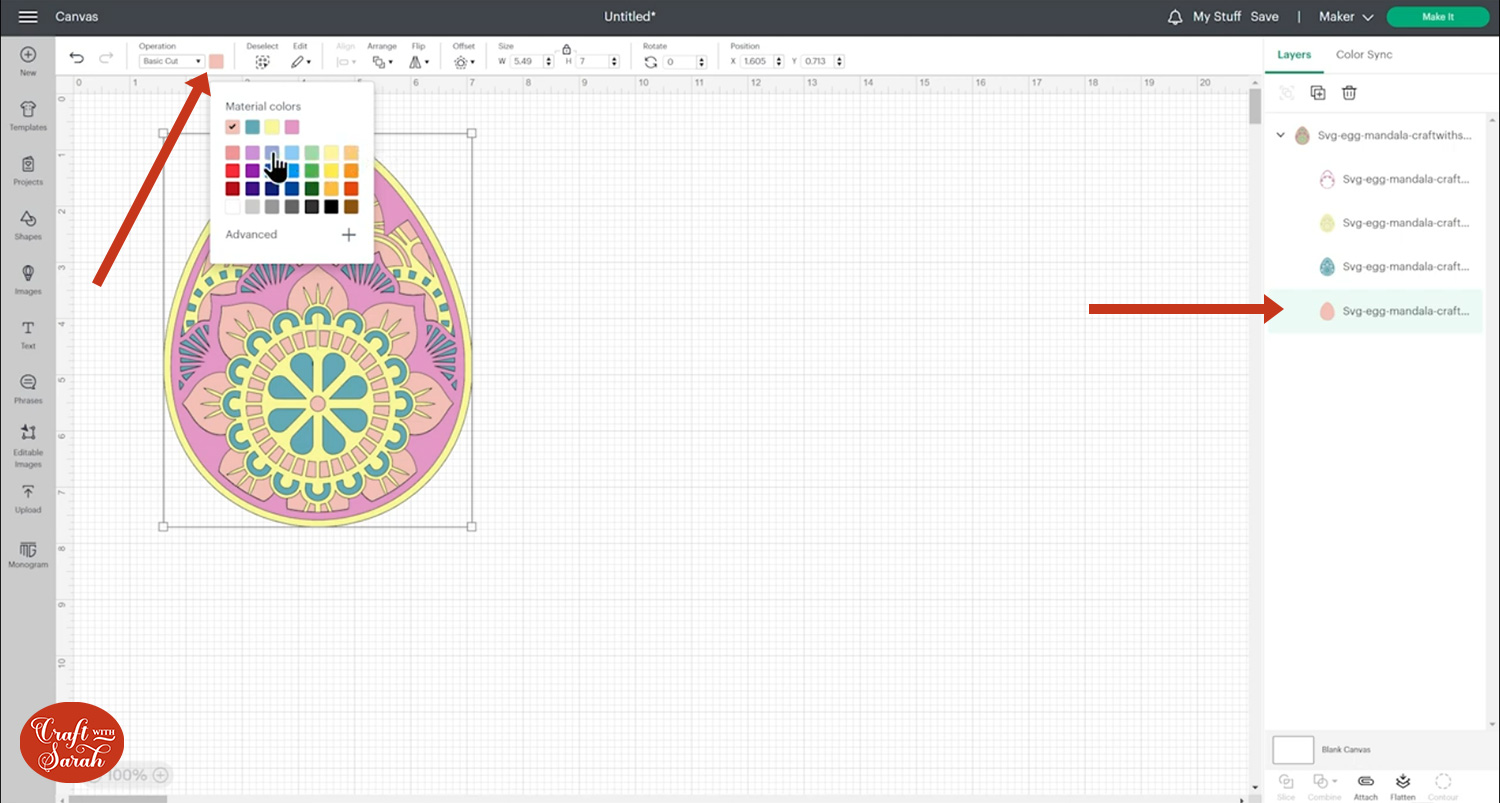Click the Flatten tool
Image resolution: width=1500 pixels, height=803 pixels.
pos(1403,786)
